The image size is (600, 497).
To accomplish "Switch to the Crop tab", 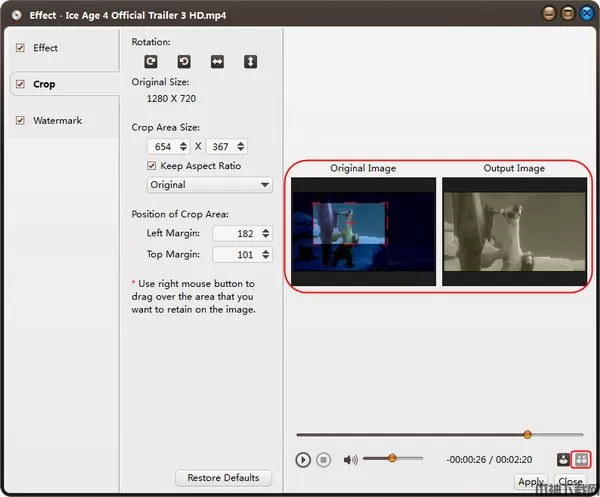I will tap(44, 84).
